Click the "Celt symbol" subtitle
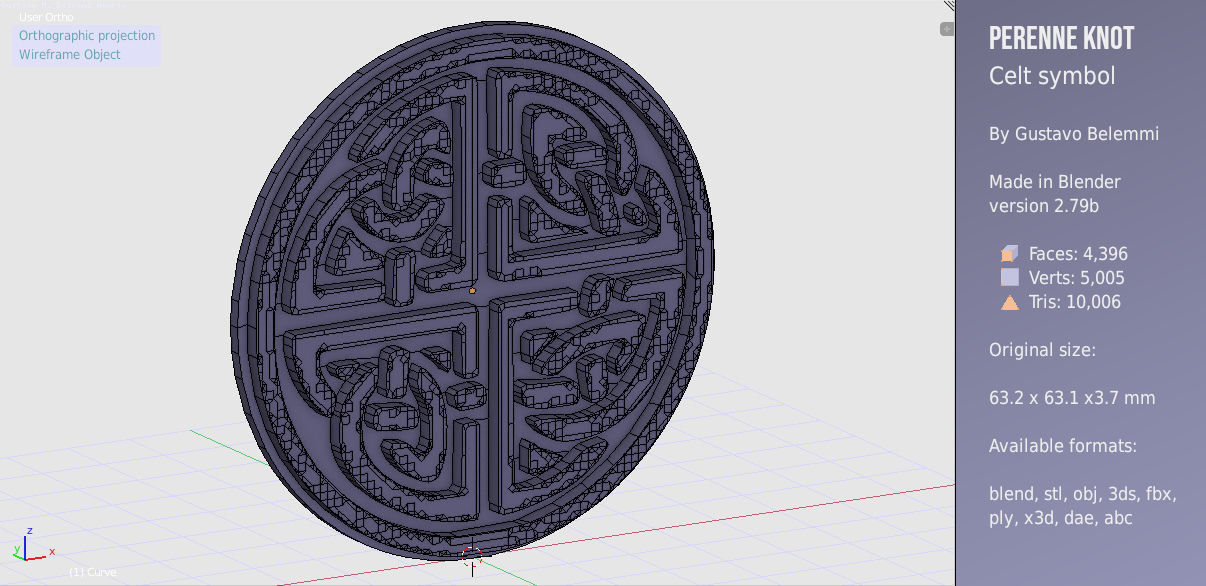Viewport: 1206px width, 586px height. (x=1052, y=76)
